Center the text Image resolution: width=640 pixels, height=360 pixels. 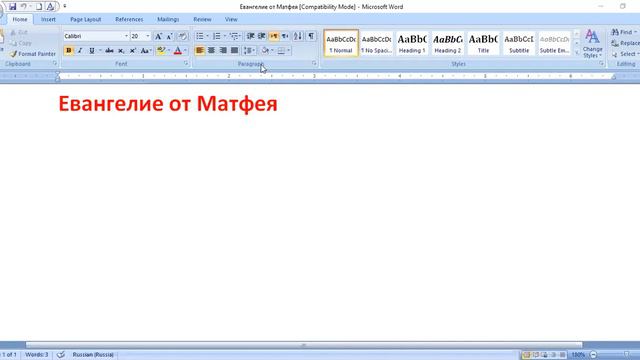[211, 51]
